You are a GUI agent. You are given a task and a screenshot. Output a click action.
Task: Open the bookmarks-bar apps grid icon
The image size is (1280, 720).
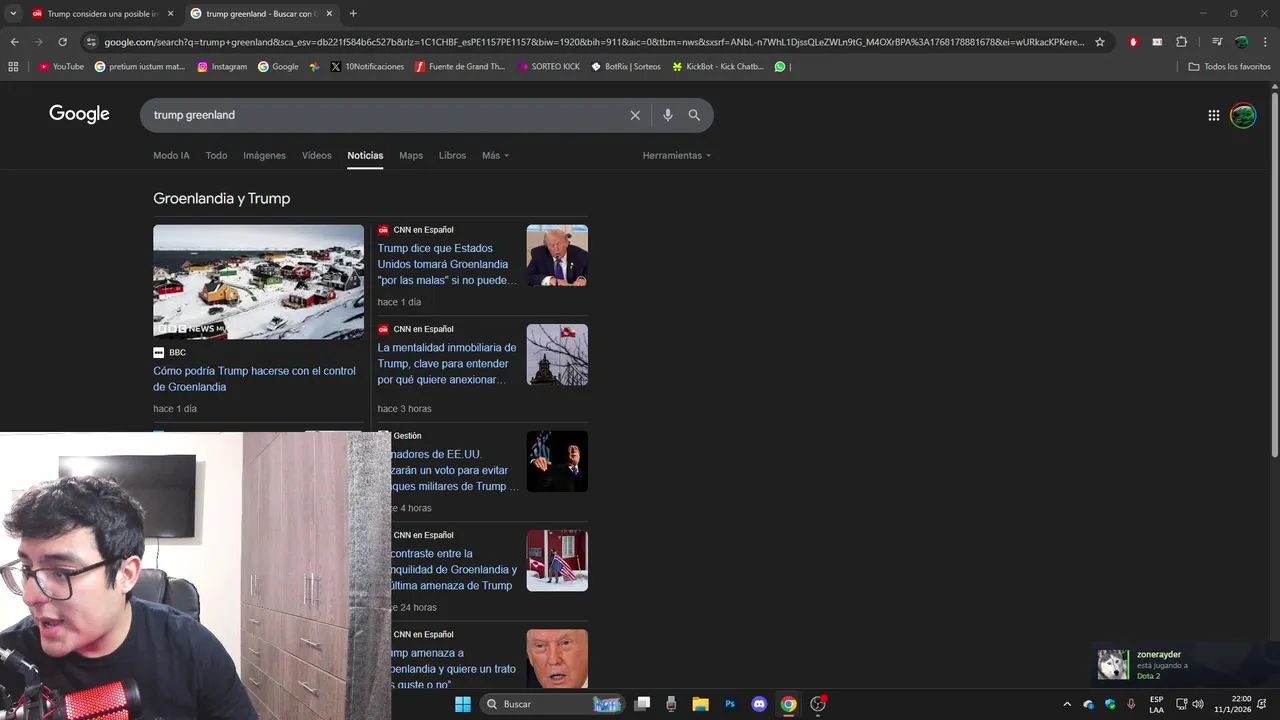pyautogui.click(x=13, y=67)
